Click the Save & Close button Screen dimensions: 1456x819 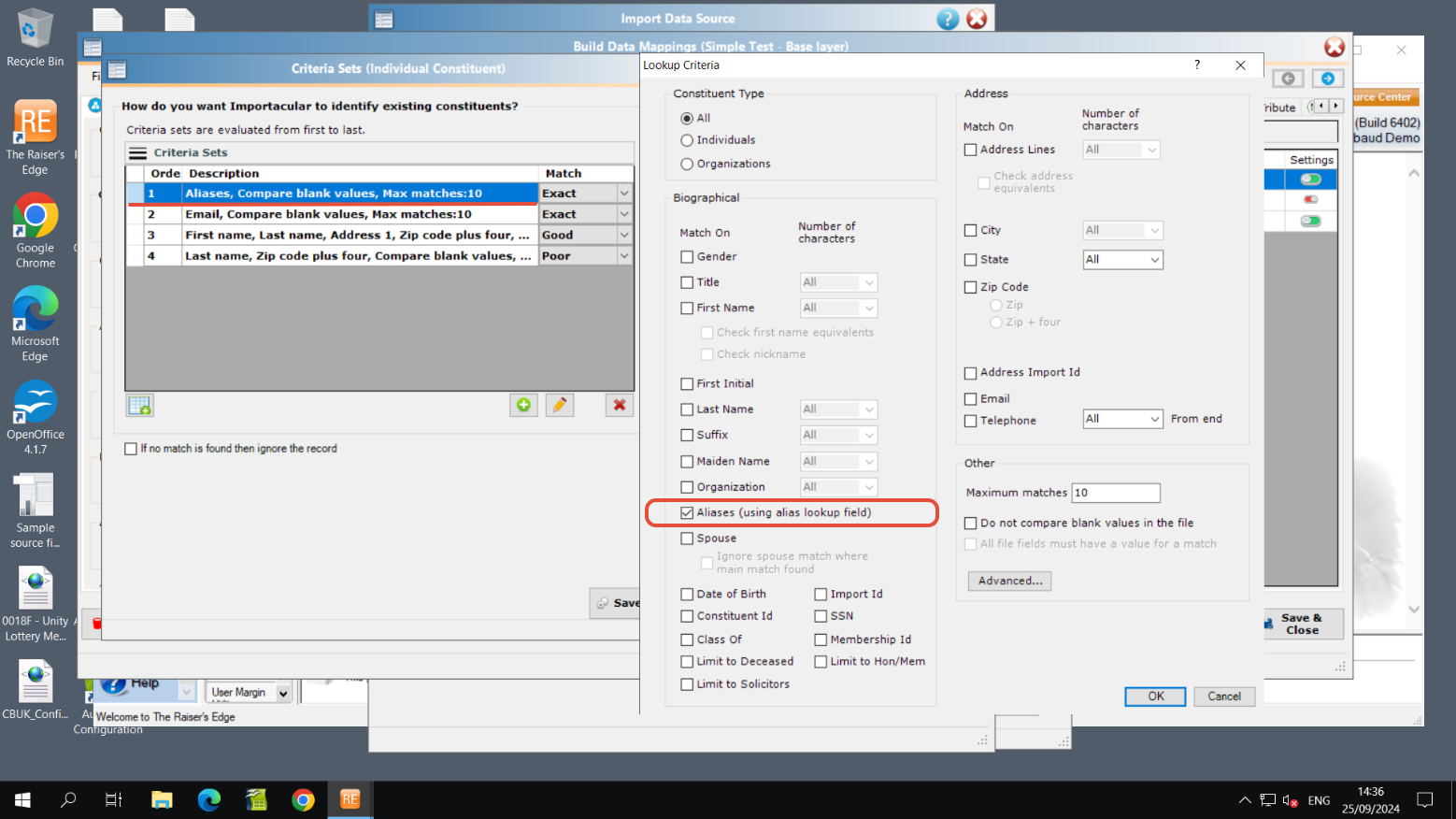point(1302,624)
